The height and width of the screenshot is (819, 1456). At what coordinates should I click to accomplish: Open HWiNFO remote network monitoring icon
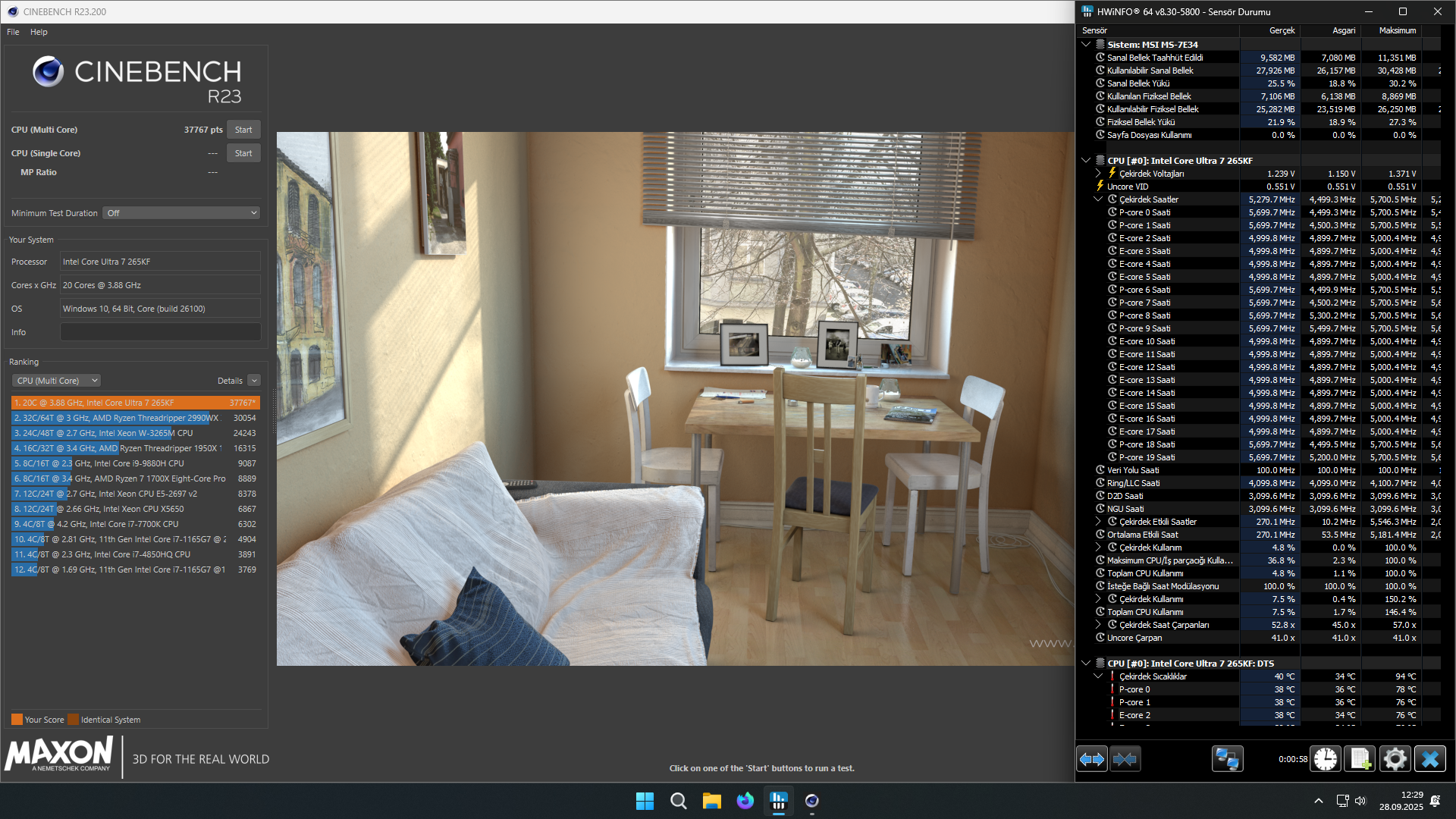[1227, 759]
